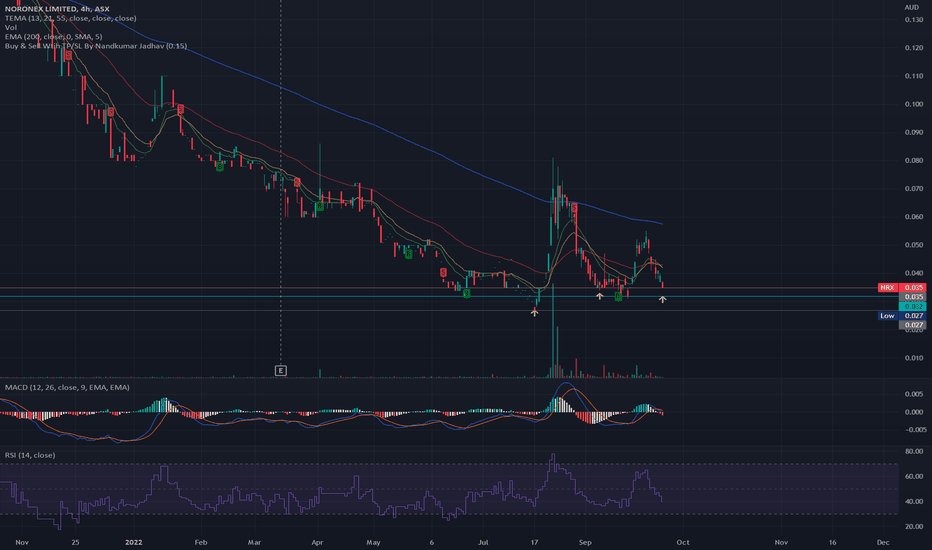
Task: Click the Apr label on time axis
Action: 317,542
